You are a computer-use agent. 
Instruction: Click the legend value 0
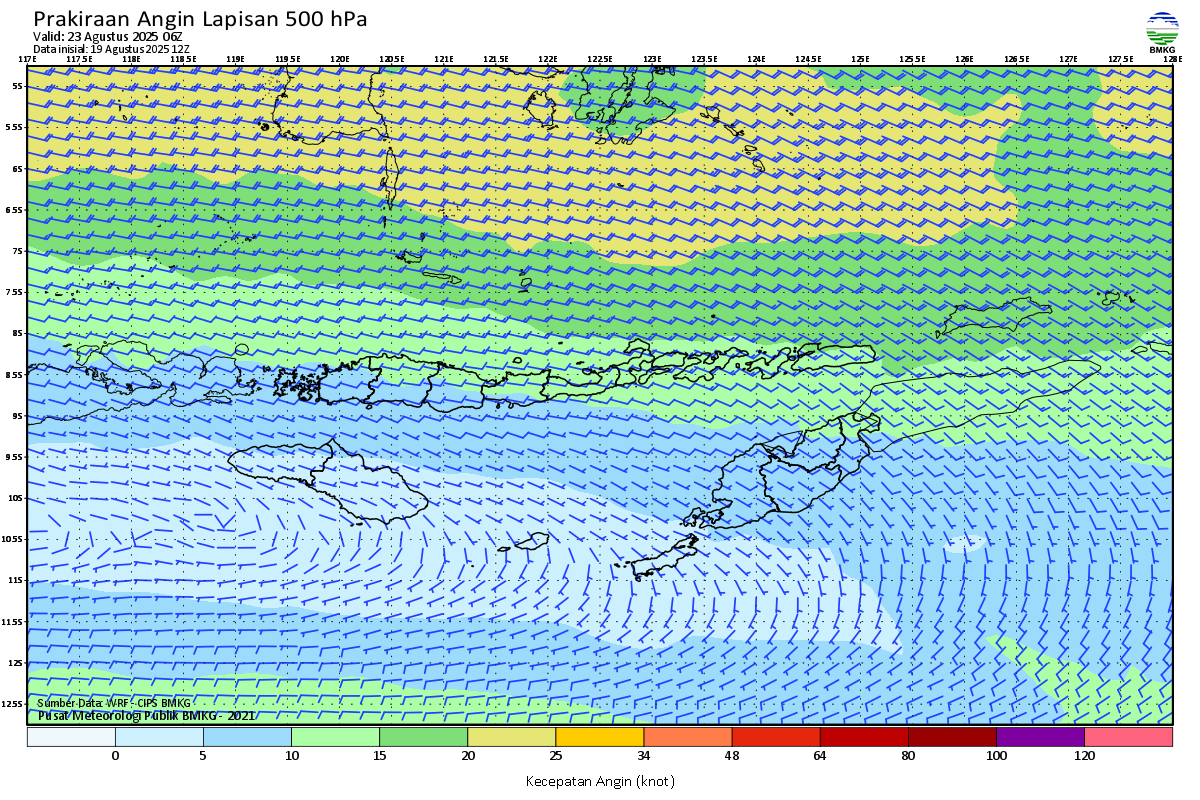[x=115, y=756]
